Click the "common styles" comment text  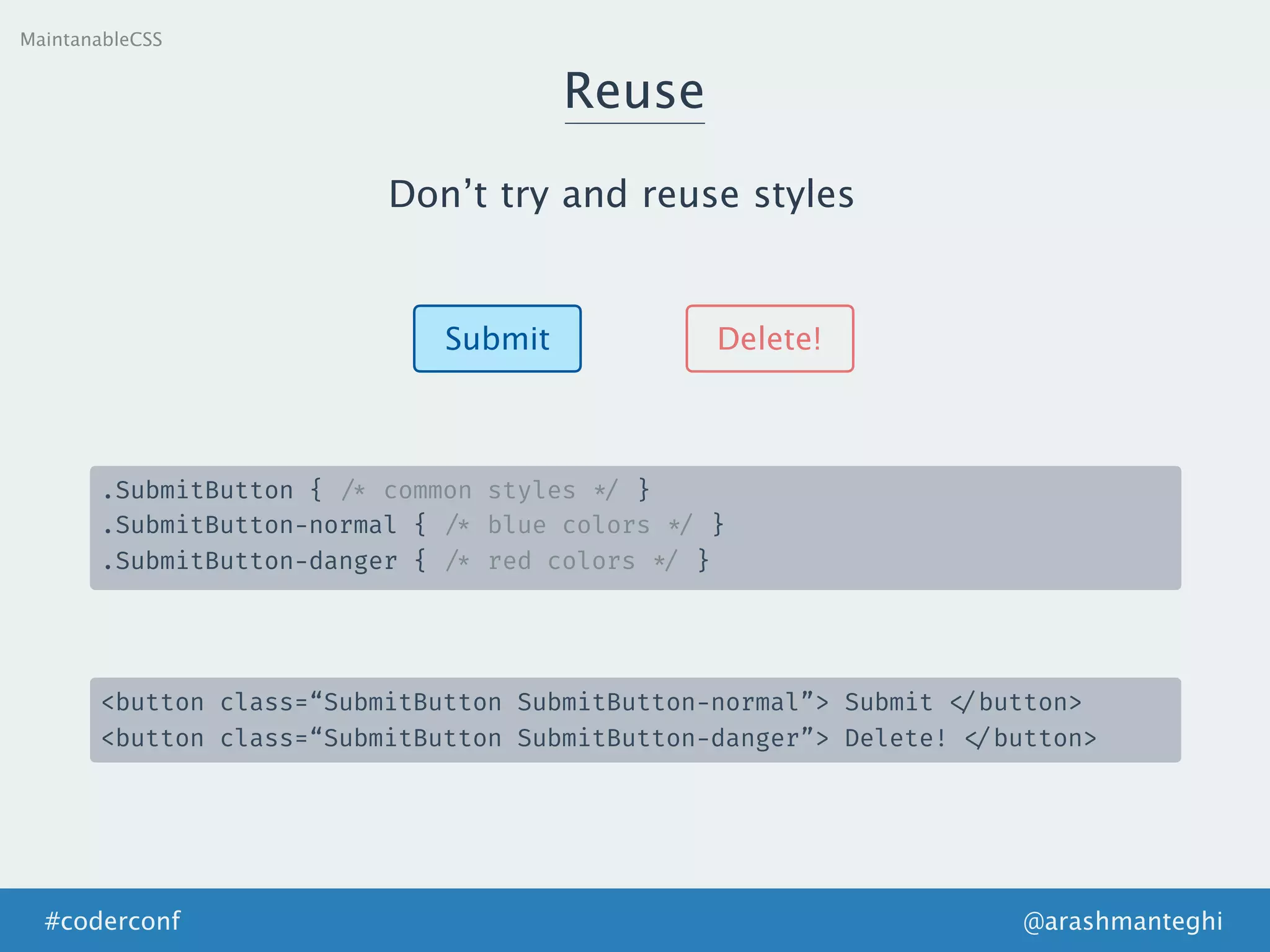[x=479, y=490]
